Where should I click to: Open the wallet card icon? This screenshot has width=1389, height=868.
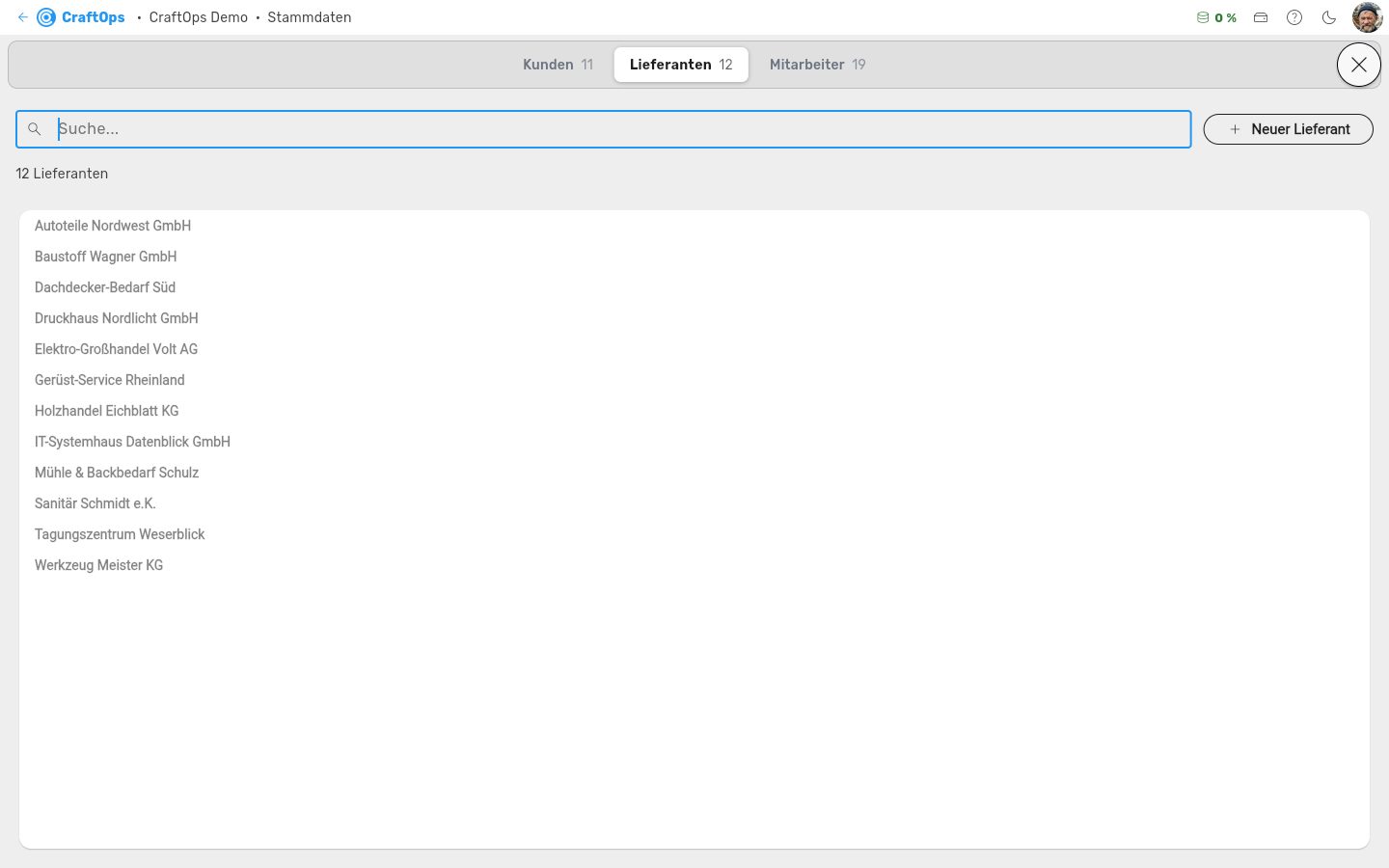[1261, 17]
